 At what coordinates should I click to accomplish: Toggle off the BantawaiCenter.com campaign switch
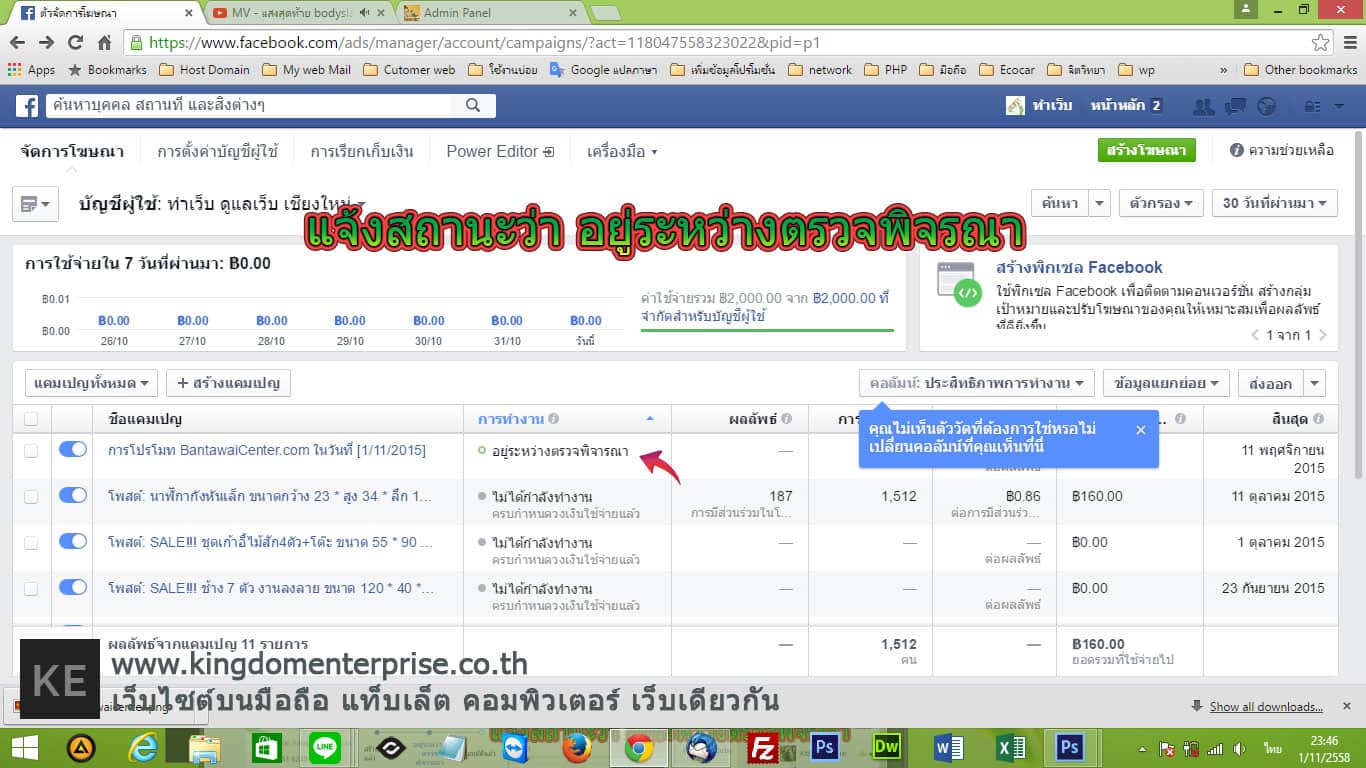[x=73, y=450]
